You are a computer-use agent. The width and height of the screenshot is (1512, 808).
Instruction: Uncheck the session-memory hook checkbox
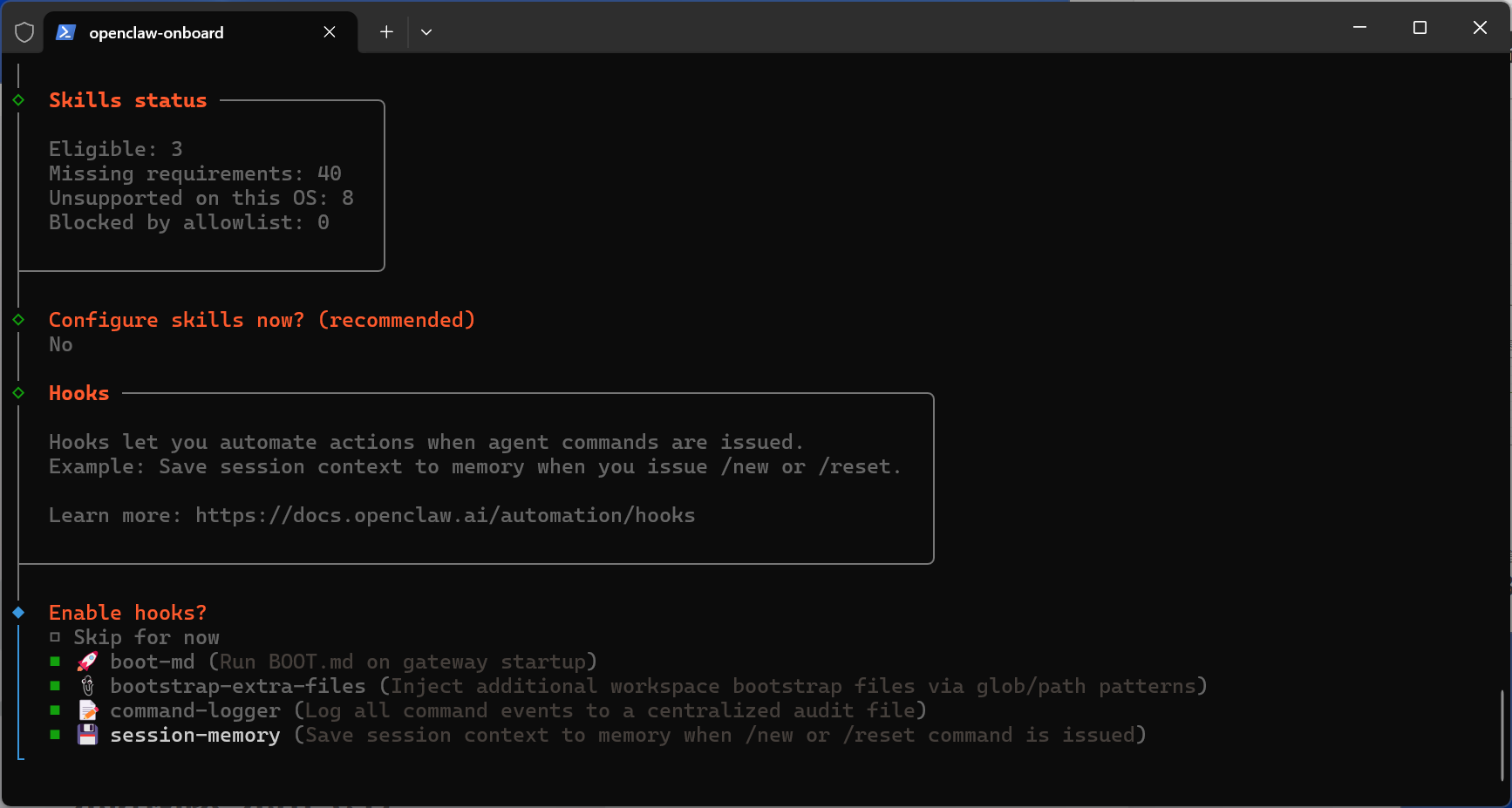click(x=55, y=735)
